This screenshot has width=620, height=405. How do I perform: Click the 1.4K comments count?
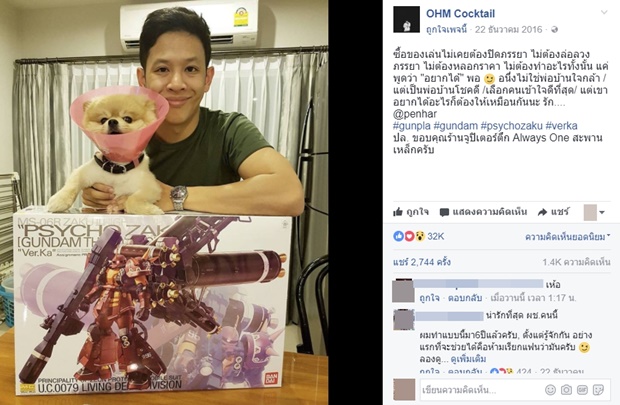click(577, 262)
